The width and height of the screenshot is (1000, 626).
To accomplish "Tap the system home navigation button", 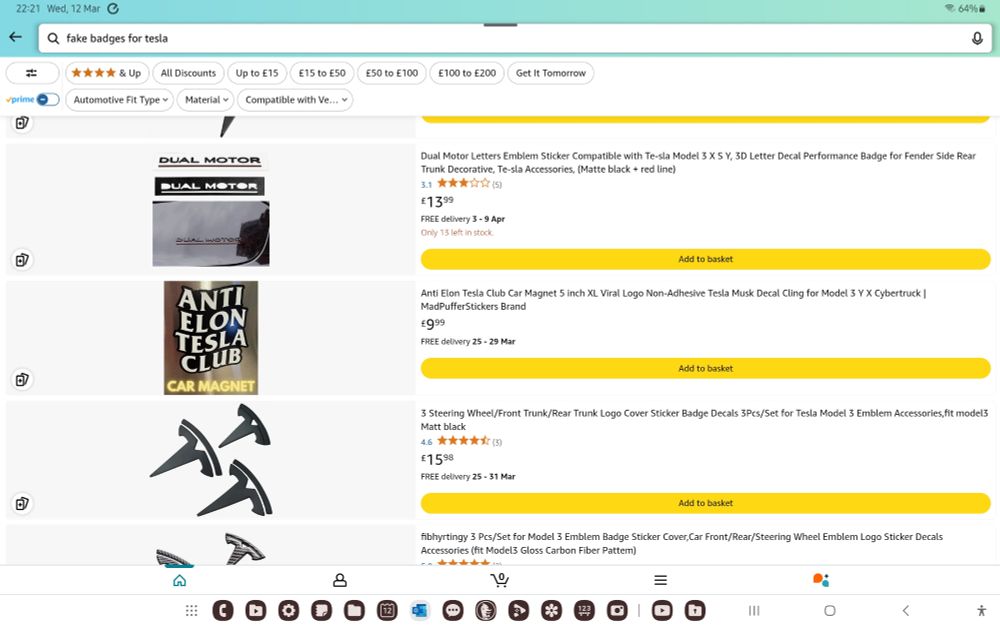I will click(830, 611).
